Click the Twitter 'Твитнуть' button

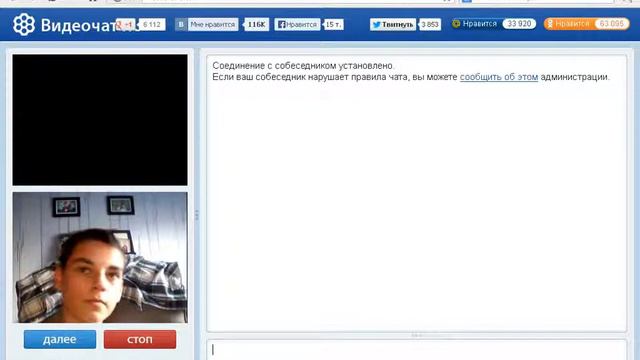coord(393,24)
